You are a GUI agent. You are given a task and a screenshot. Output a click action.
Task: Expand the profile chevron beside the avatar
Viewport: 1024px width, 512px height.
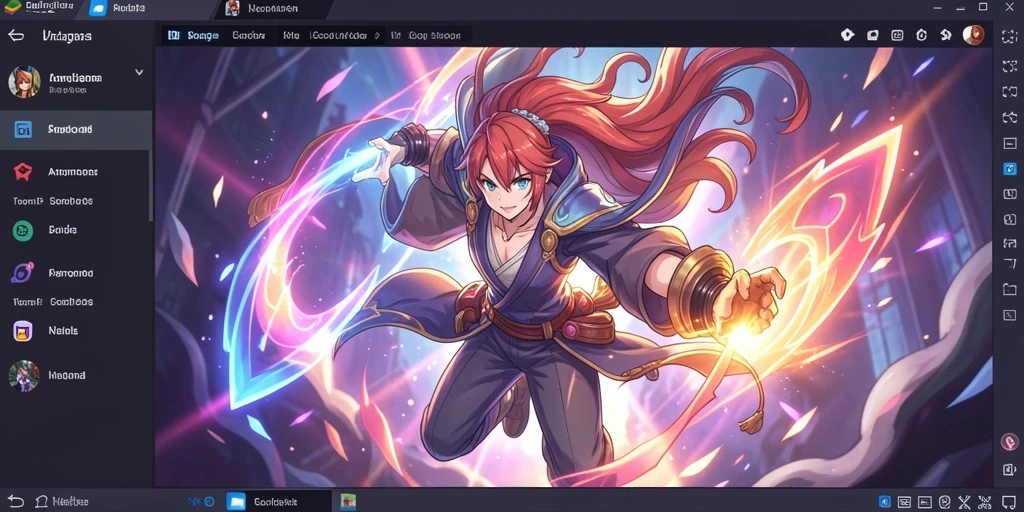(x=139, y=72)
